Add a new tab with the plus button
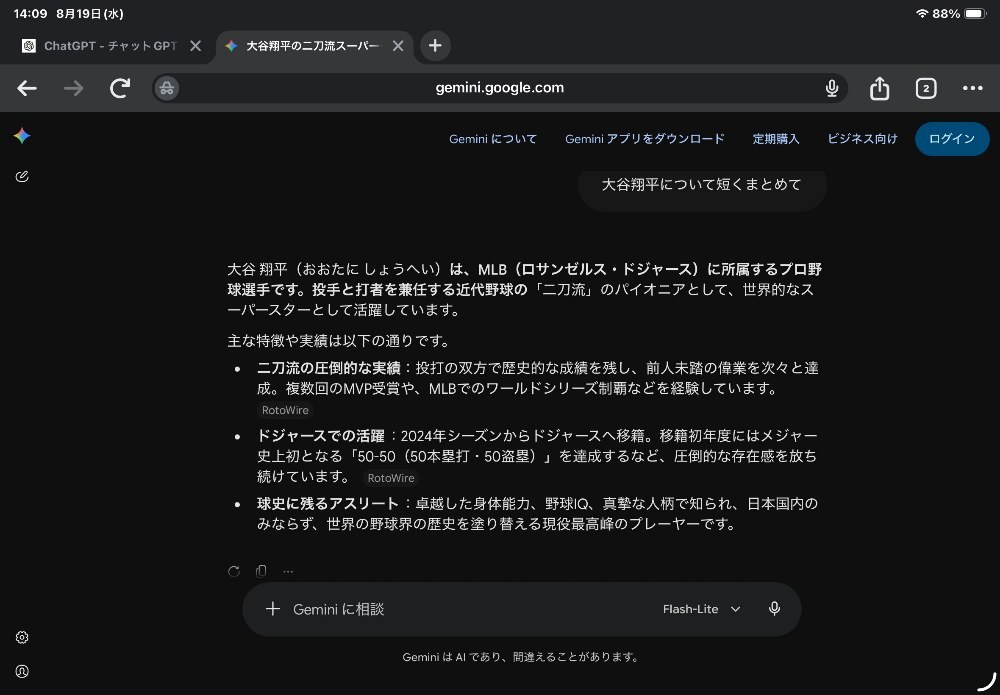The width and height of the screenshot is (1000, 695). 435,46
